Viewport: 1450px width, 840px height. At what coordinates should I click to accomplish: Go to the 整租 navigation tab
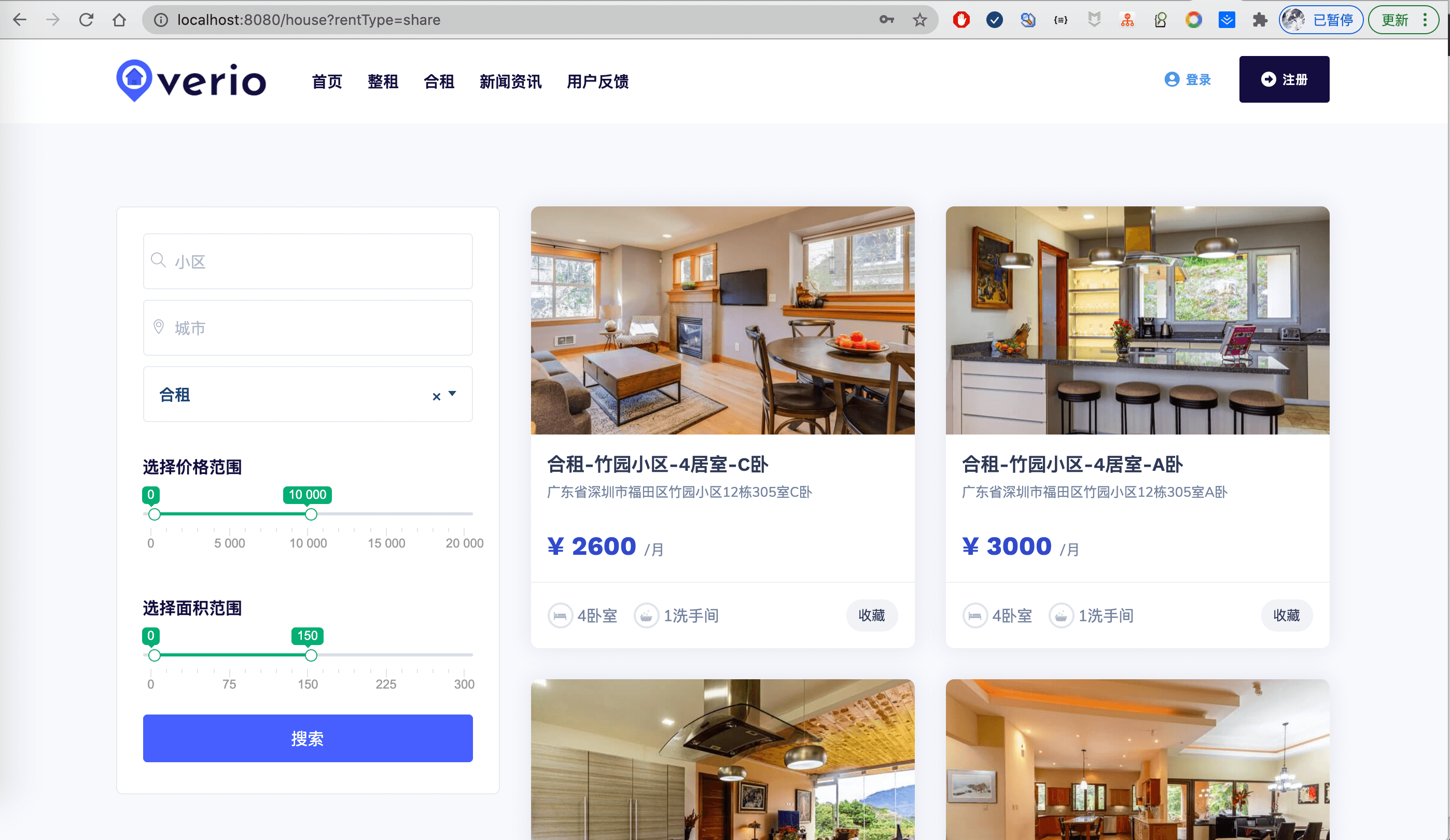click(x=383, y=81)
